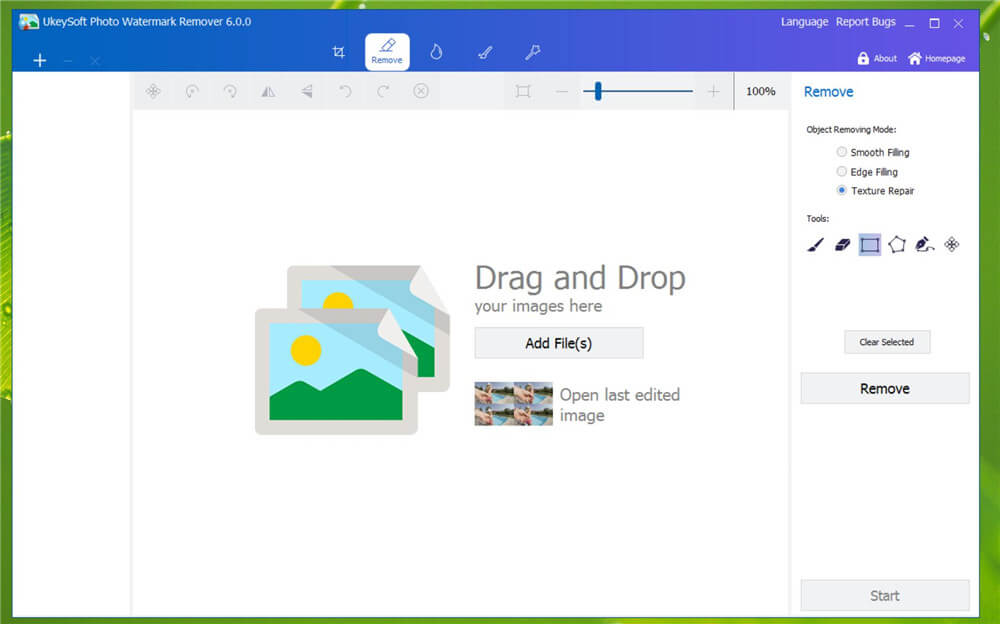Select the freehand pen tool
Image resolution: width=1000 pixels, height=624 pixels.
point(924,244)
